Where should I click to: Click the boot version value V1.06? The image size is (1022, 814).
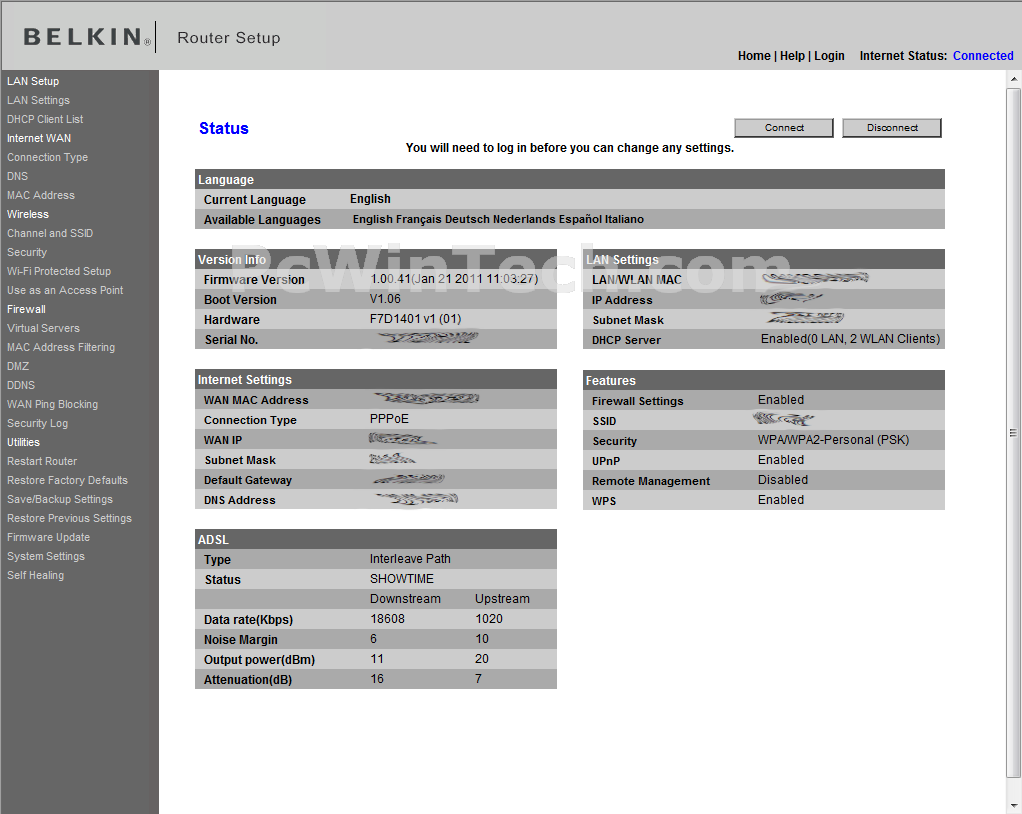385,298
